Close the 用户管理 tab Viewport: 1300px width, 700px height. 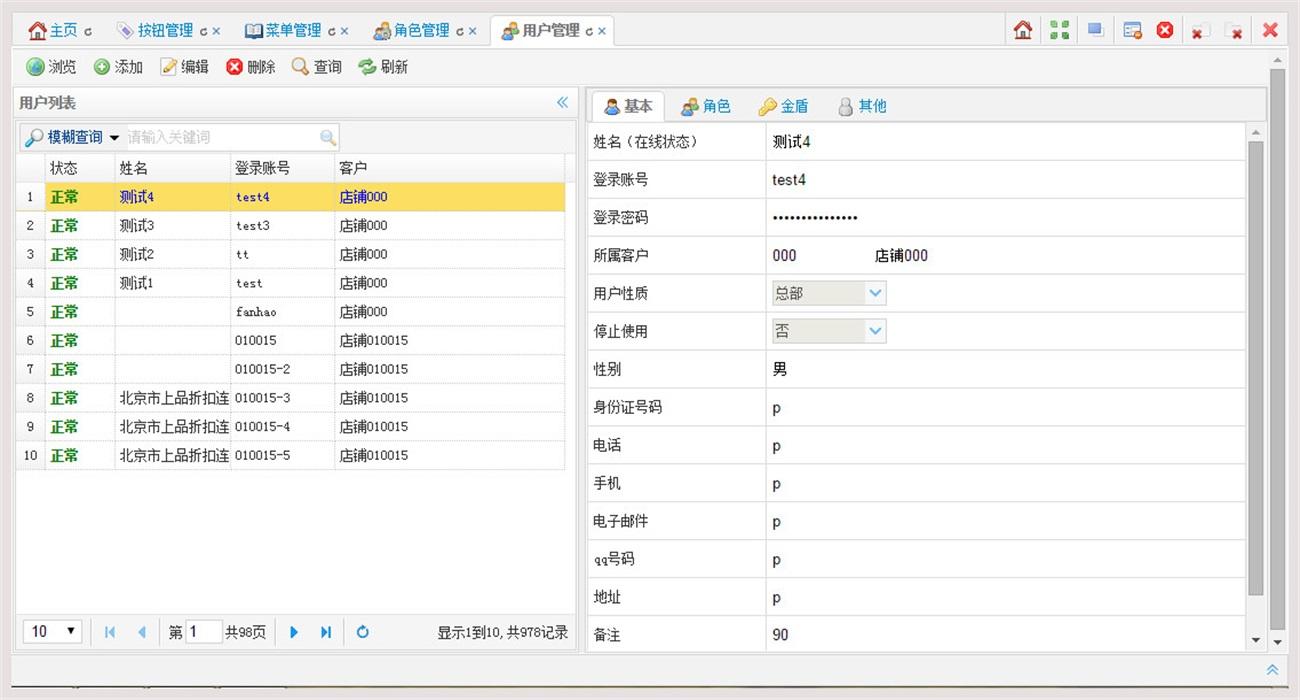(x=602, y=31)
